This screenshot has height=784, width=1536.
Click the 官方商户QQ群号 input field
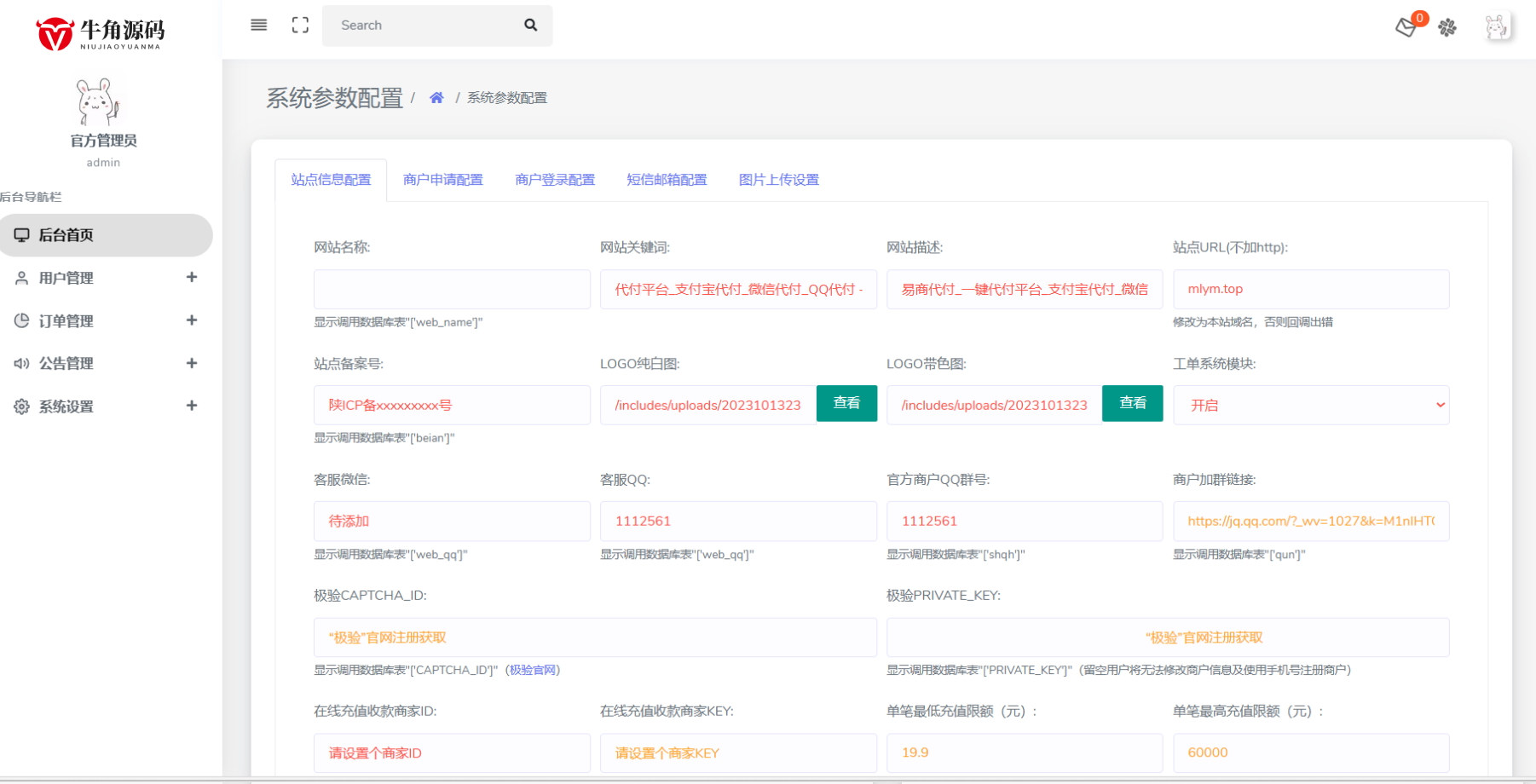pos(1025,522)
